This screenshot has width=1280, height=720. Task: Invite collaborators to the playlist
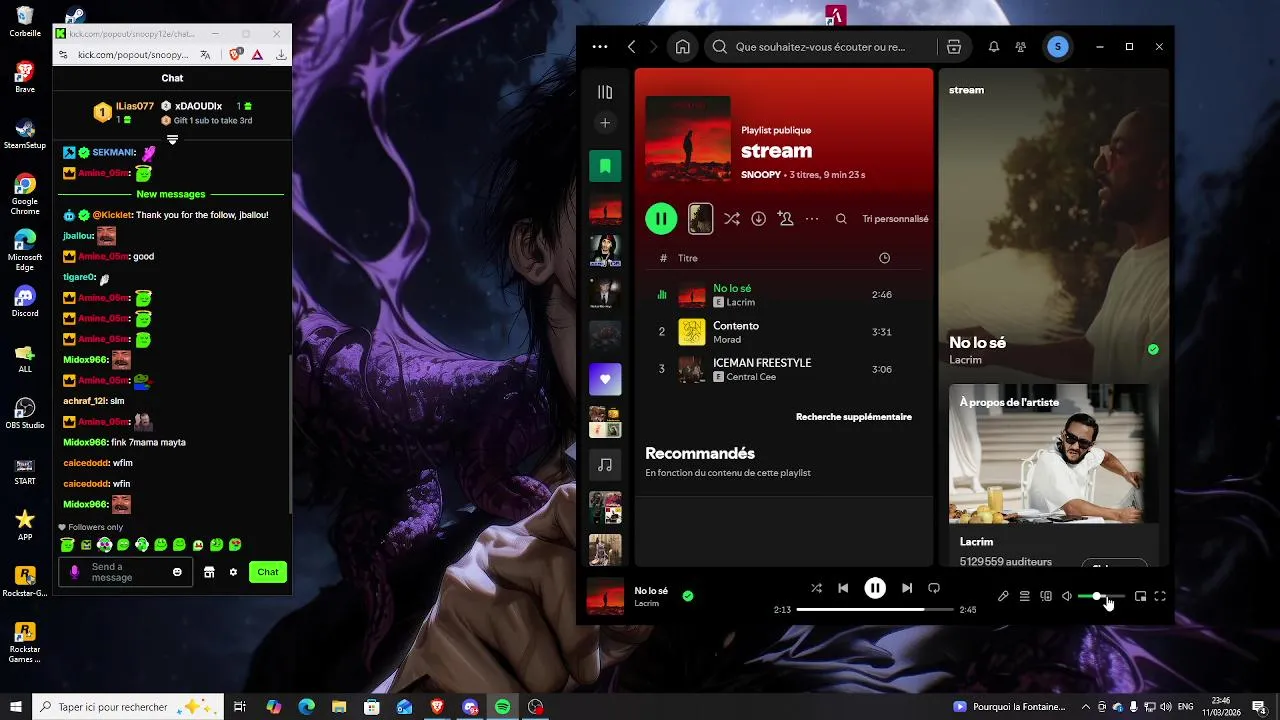pyautogui.click(x=786, y=219)
